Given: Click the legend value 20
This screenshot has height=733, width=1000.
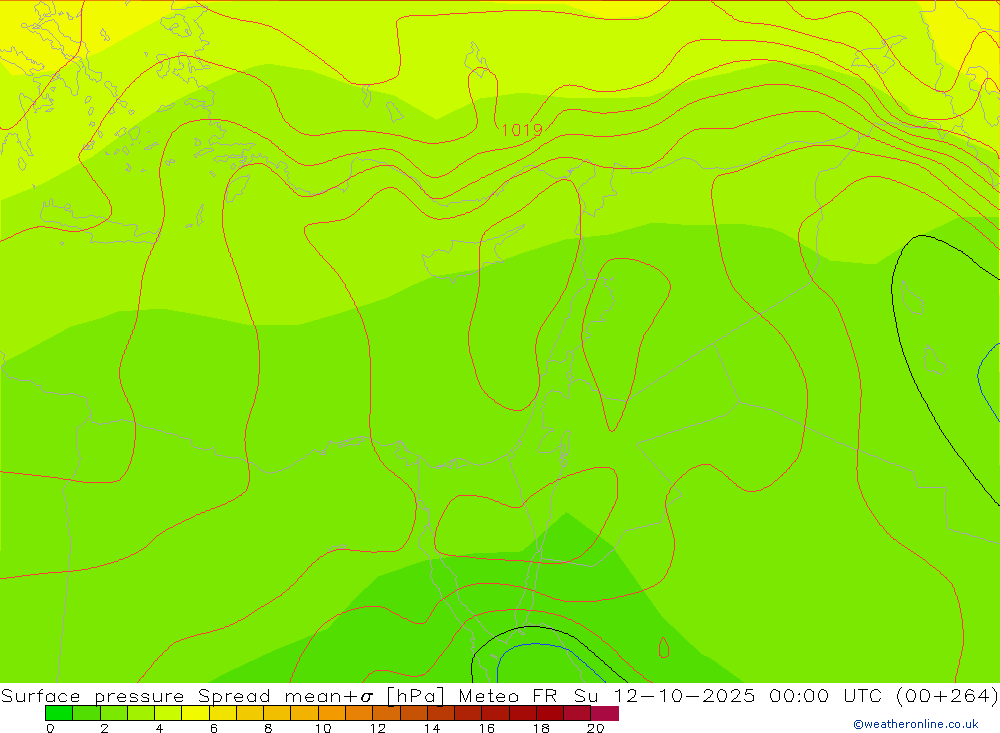Looking at the screenshot, I should (595, 728).
